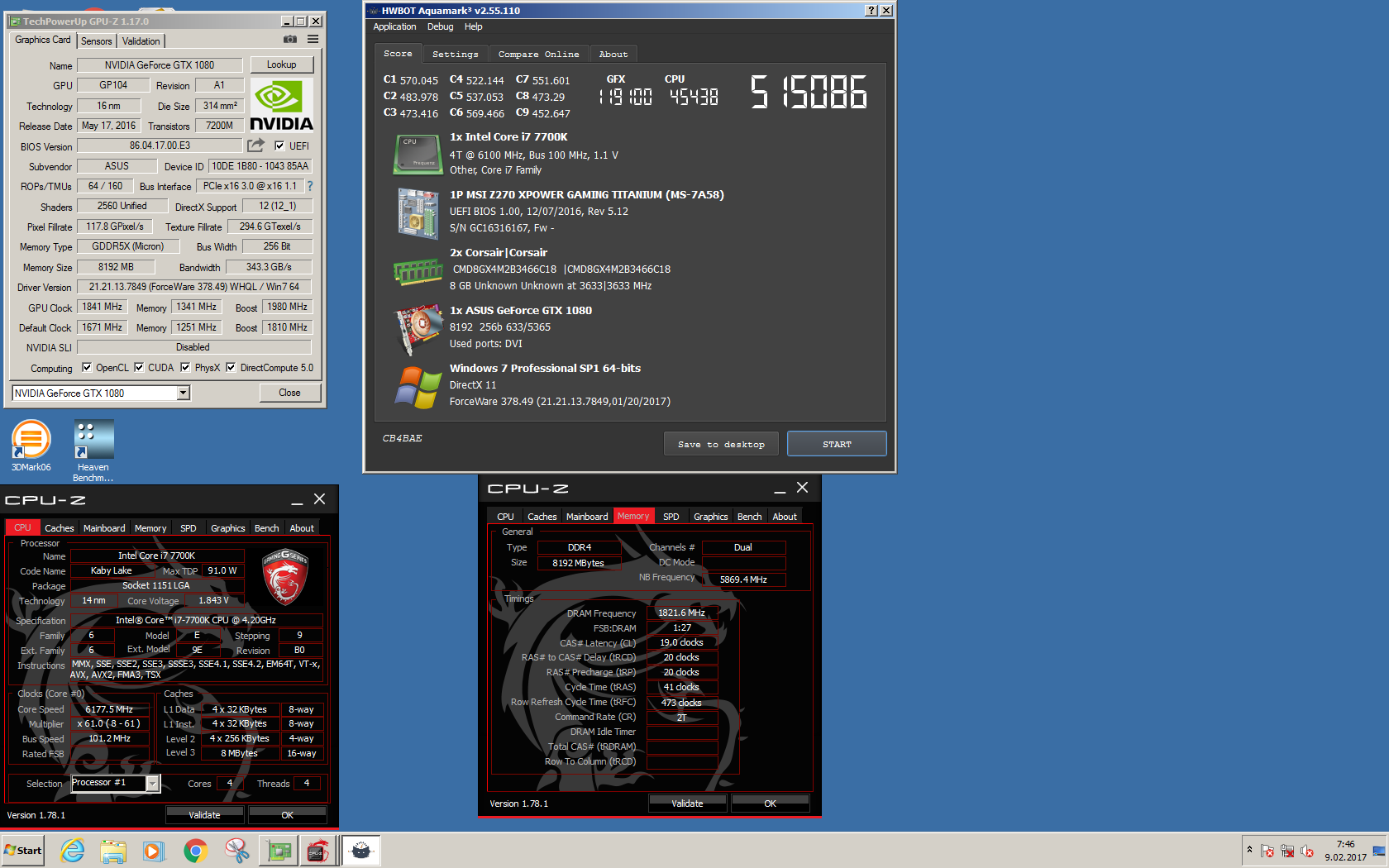The width and height of the screenshot is (1389, 868).
Task: Open Snipping Tool from the taskbar
Action: (x=236, y=851)
